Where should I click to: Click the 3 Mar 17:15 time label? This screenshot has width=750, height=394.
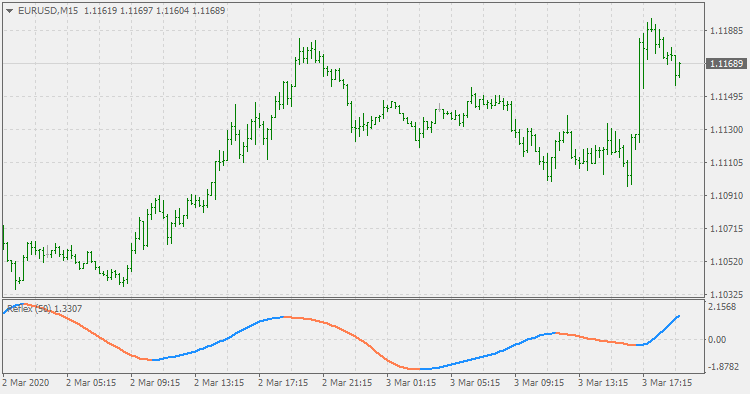pyautogui.click(x=667, y=383)
